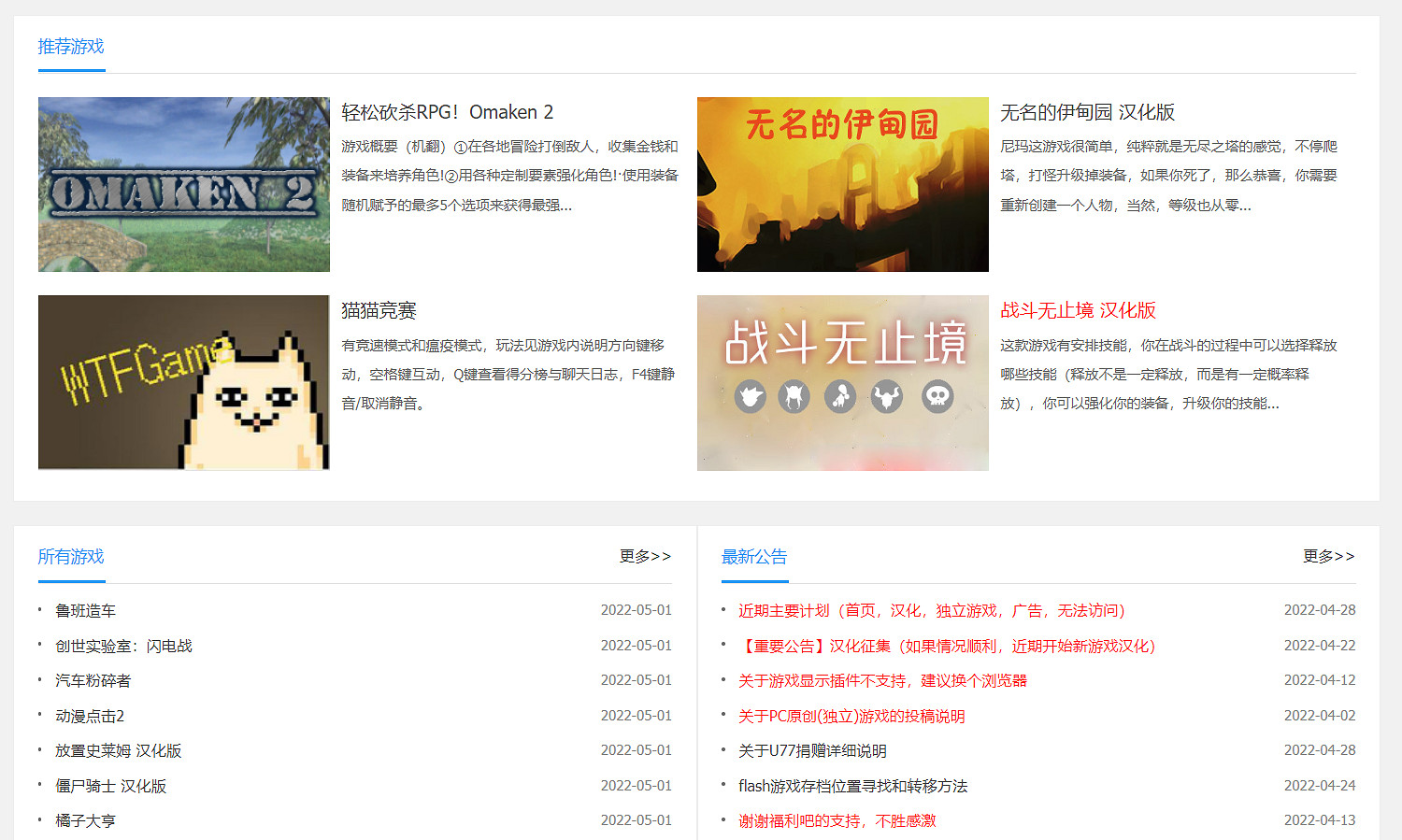The width and height of the screenshot is (1402, 840).
Task: Open 无名的伊甸园 汉化版 link
Action: tap(1088, 112)
